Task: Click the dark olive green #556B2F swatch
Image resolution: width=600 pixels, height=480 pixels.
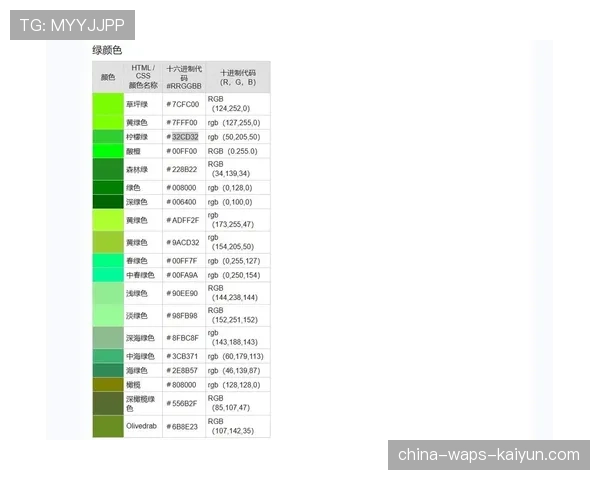Action: pyautogui.click(x=108, y=403)
